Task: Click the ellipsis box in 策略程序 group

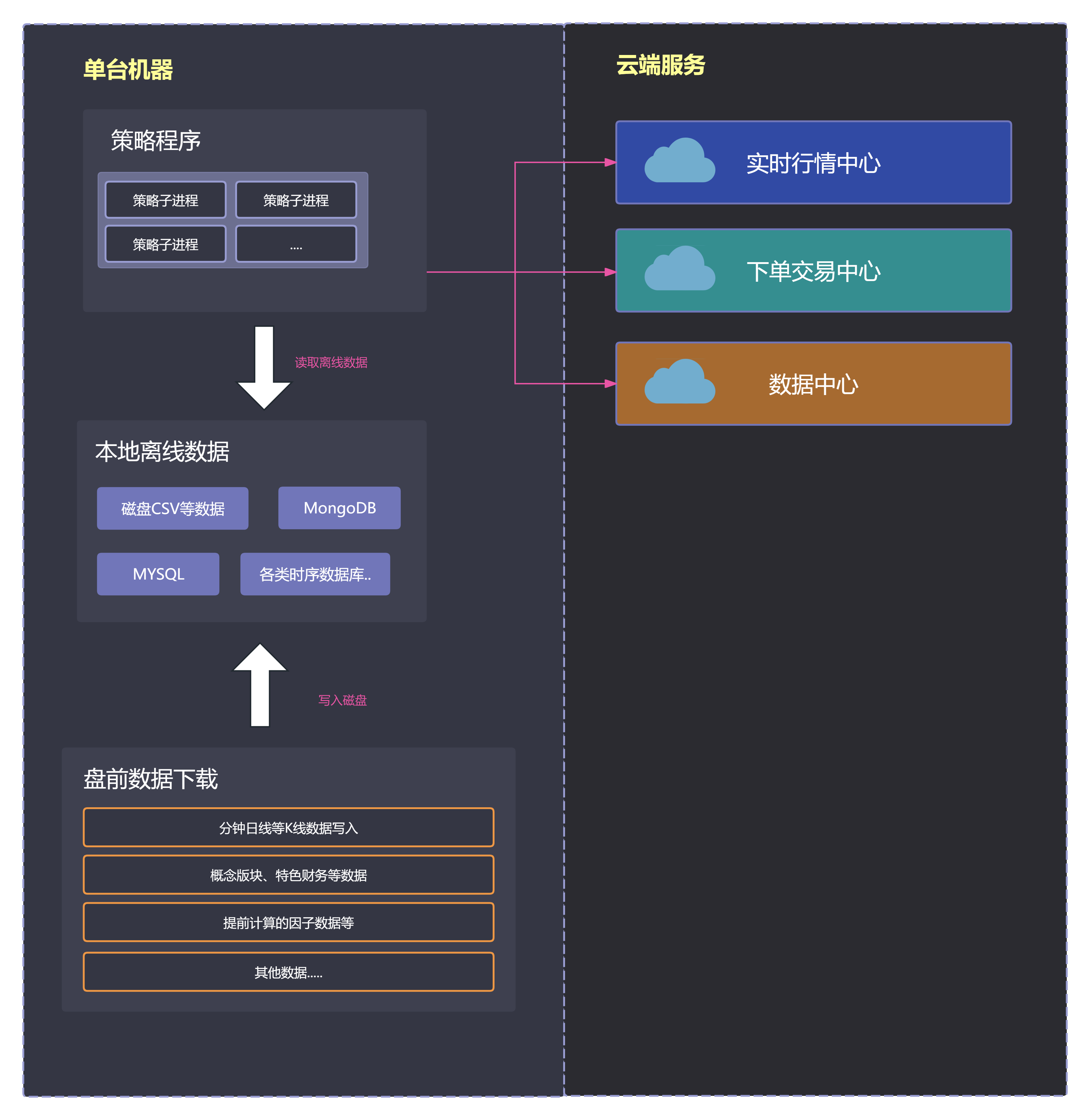Action: pos(296,244)
